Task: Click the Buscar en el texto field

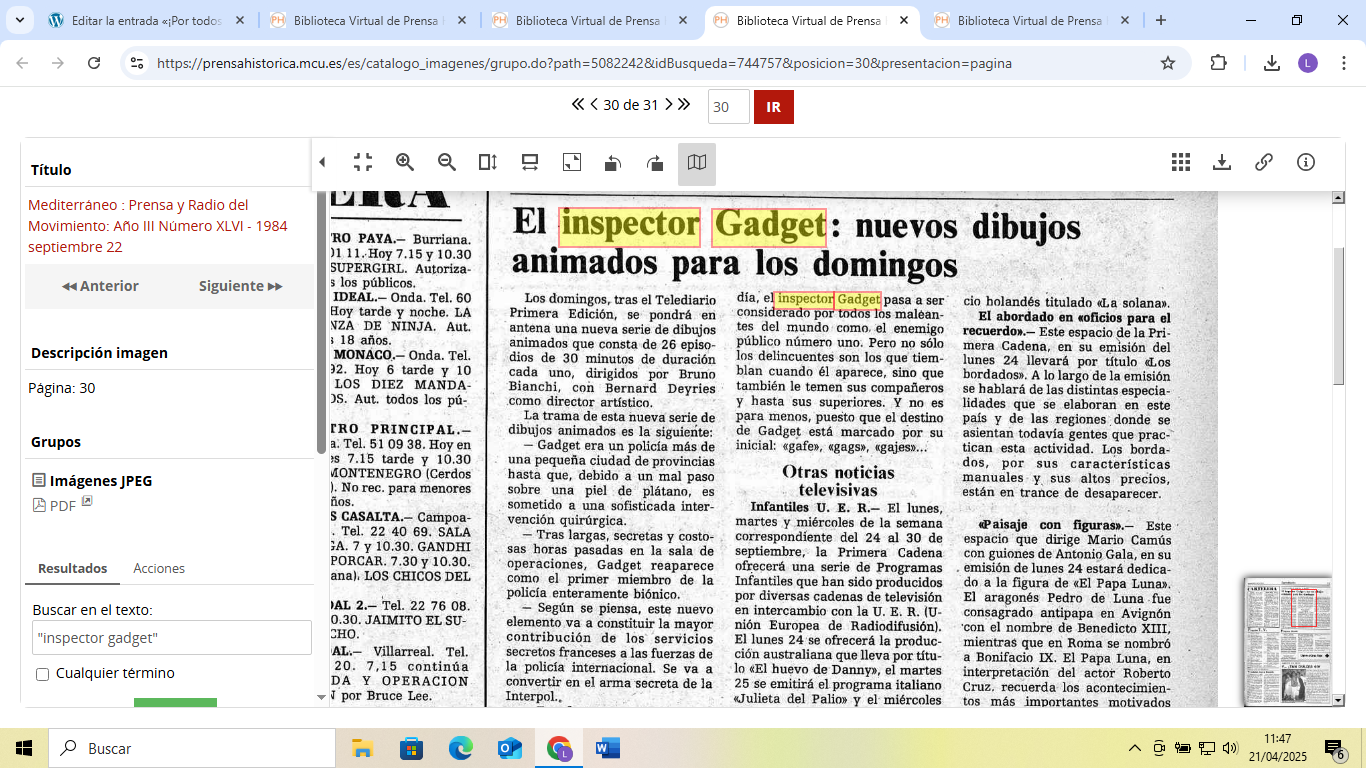Action: (172, 638)
